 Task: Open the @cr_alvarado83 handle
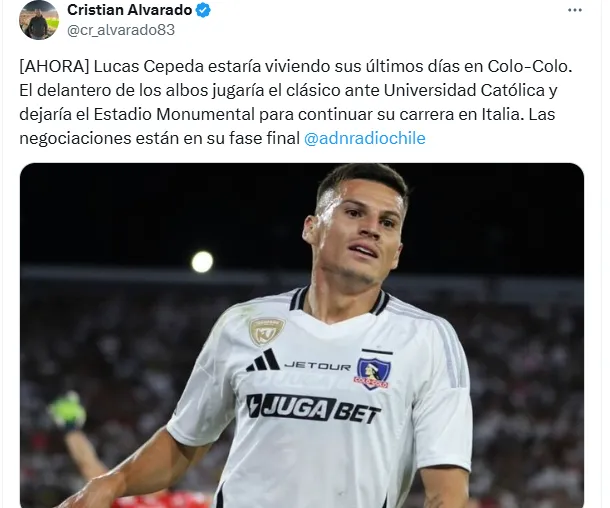click(x=121, y=30)
